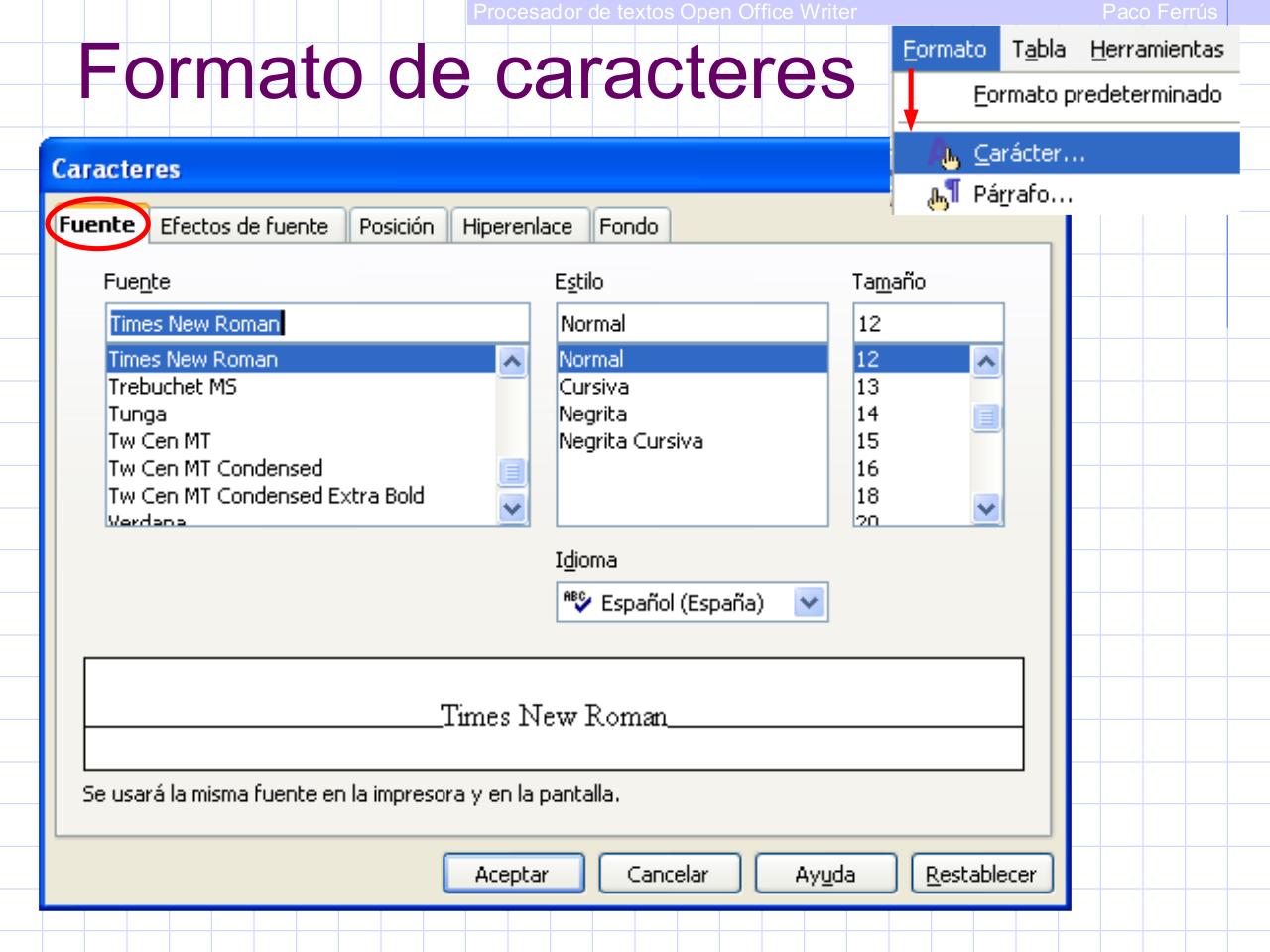The image size is (1270, 952).
Task: Open the Formato menu
Action: (x=945, y=48)
